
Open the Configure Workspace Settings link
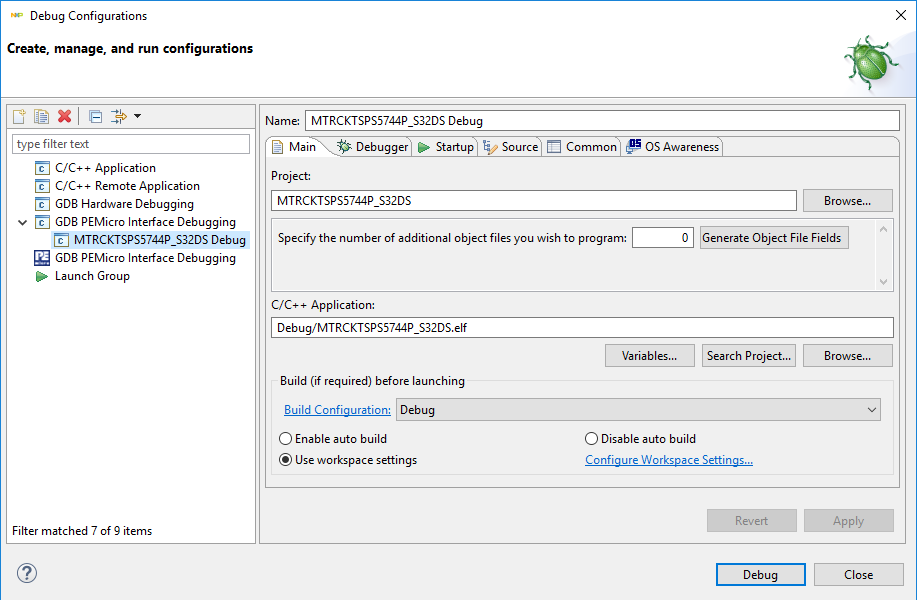(x=668, y=460)
